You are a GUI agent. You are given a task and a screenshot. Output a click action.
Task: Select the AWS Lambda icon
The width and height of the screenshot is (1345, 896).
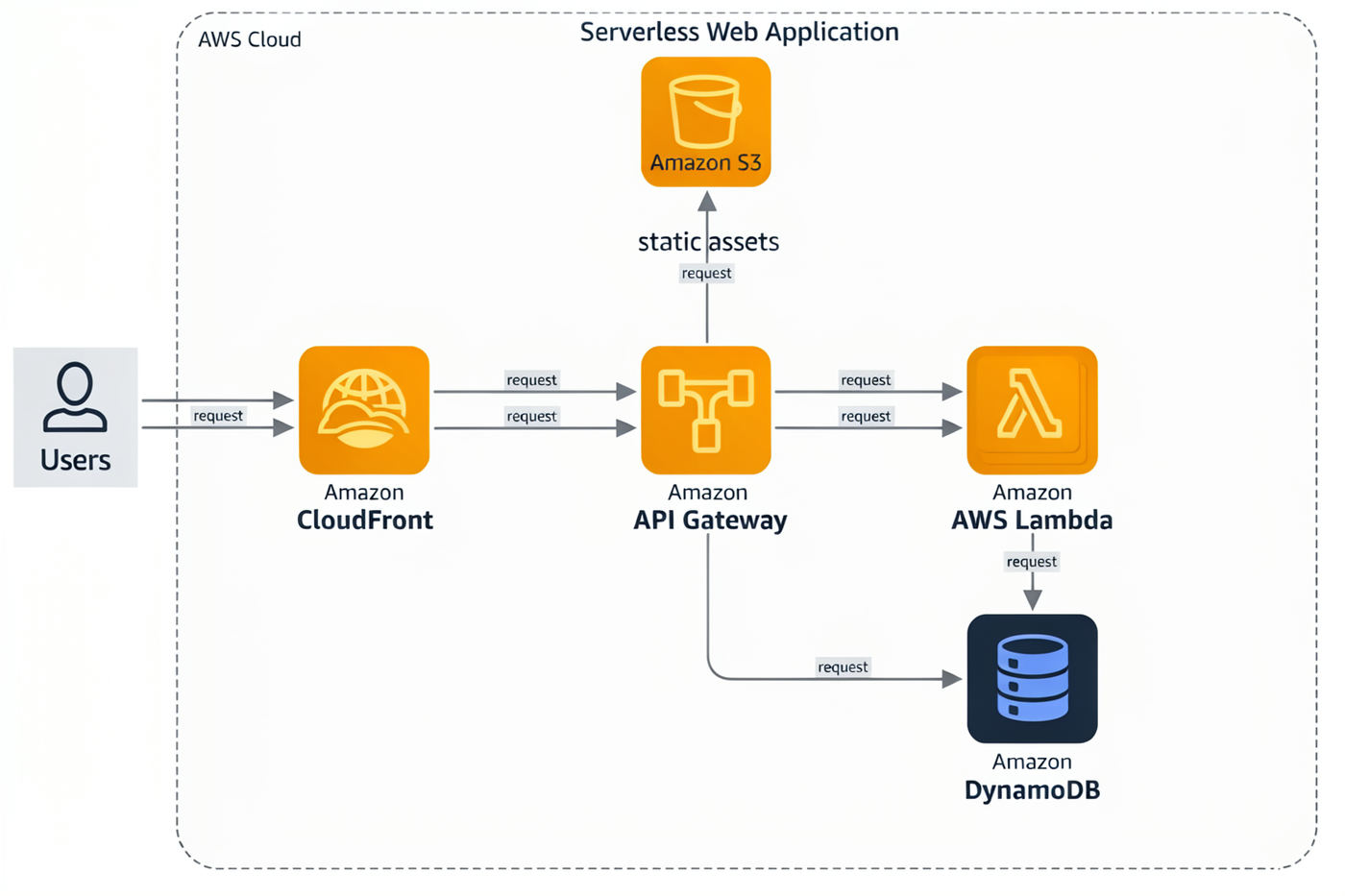[x=1033, y=410]
